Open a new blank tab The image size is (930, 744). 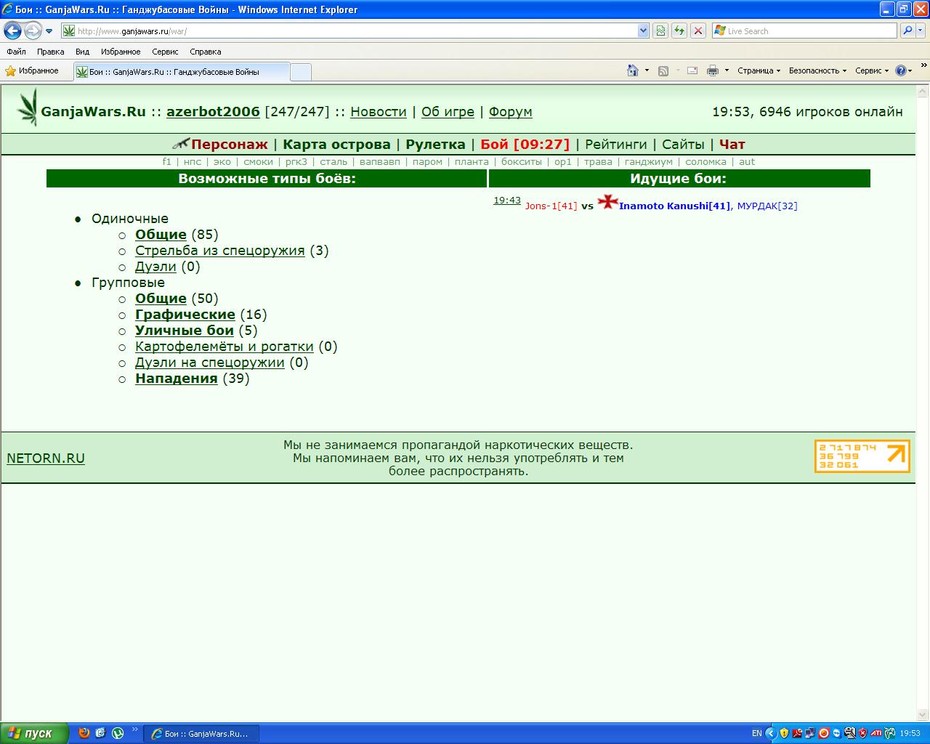pos(301,72)
